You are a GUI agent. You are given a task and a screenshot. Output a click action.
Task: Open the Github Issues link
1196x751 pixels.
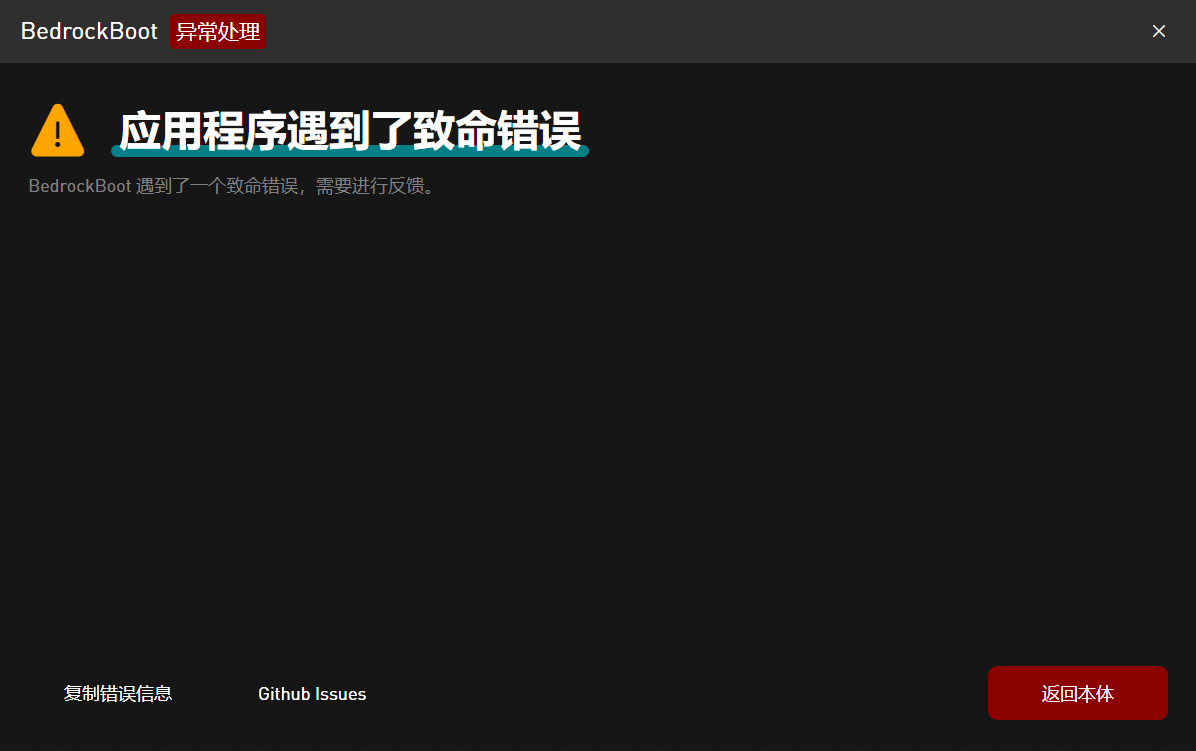pos(312,694)
